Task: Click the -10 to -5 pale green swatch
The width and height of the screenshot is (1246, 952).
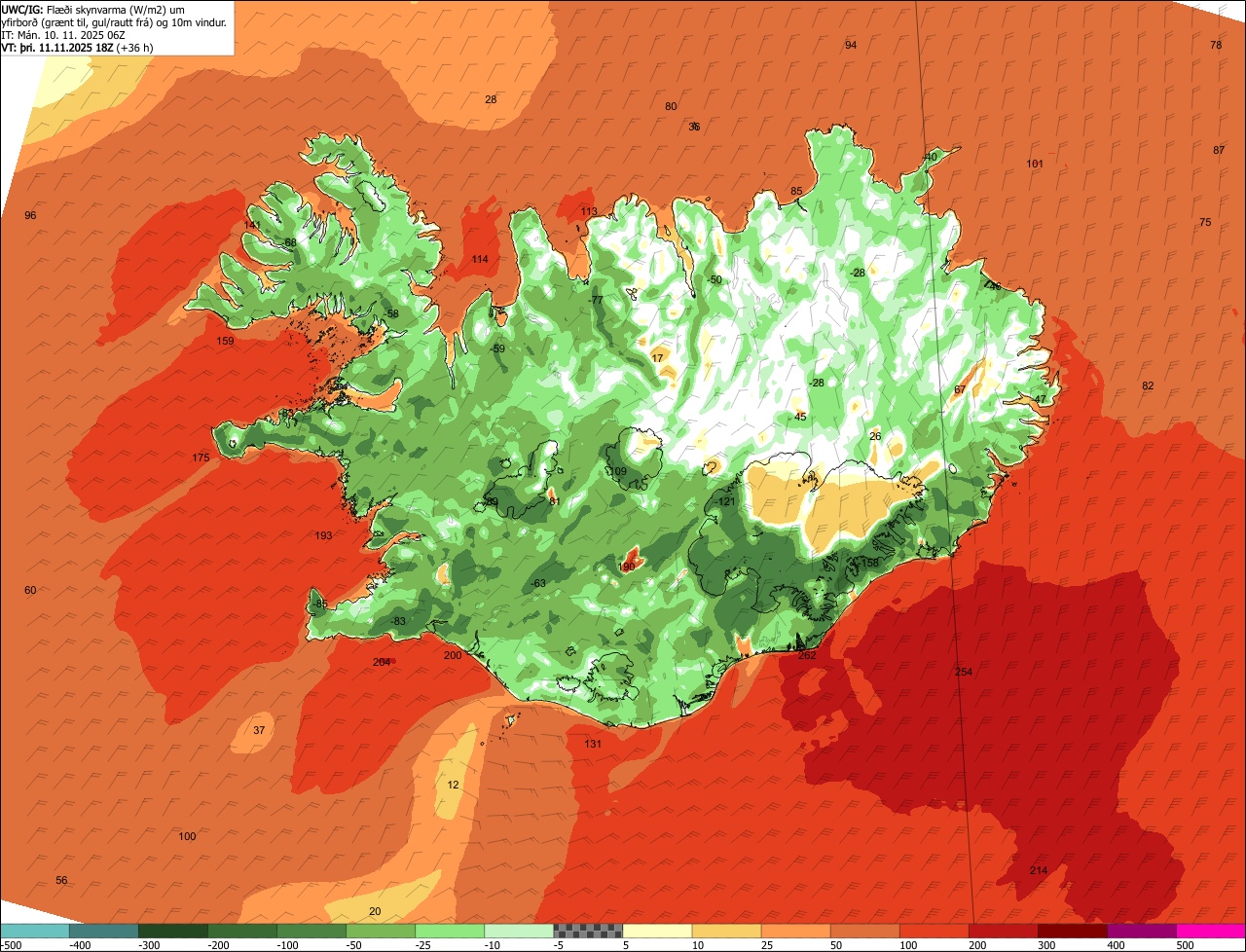Action: (x=519, y=930)
